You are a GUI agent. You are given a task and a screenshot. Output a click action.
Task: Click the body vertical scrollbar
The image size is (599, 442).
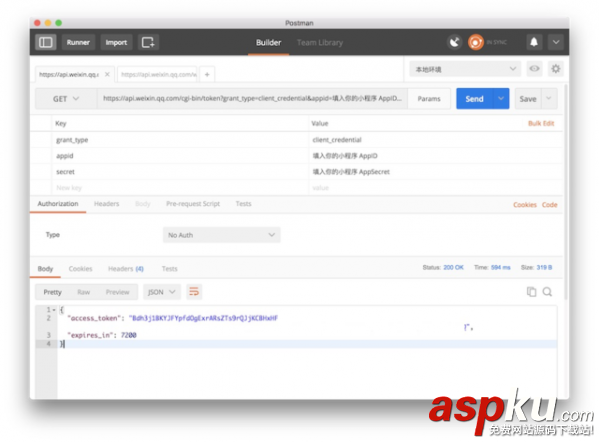566,191
